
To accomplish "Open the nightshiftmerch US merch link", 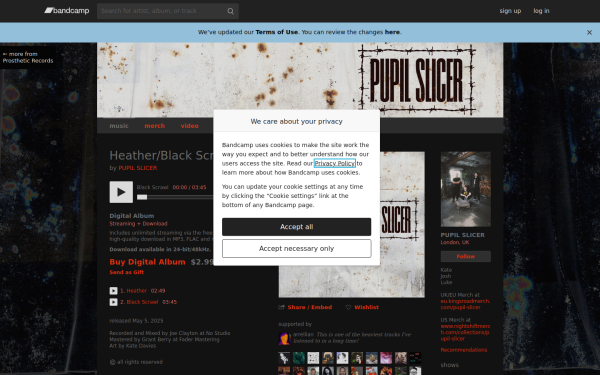I will coord(465,332).
